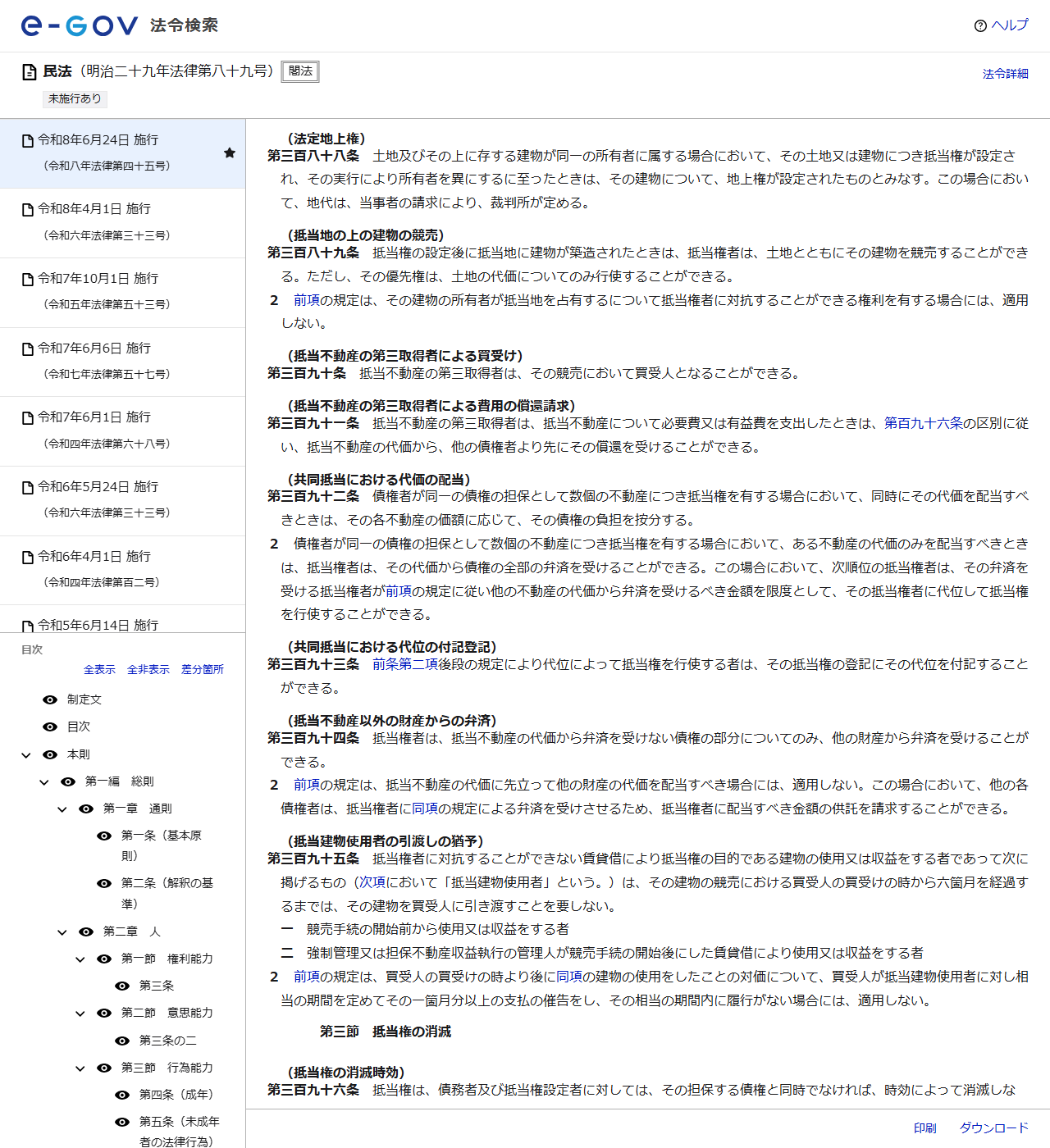Collapse 第二節 意思能力 node
The height and width of the screenshot is (1148, 1050).
pos(80,1014)
